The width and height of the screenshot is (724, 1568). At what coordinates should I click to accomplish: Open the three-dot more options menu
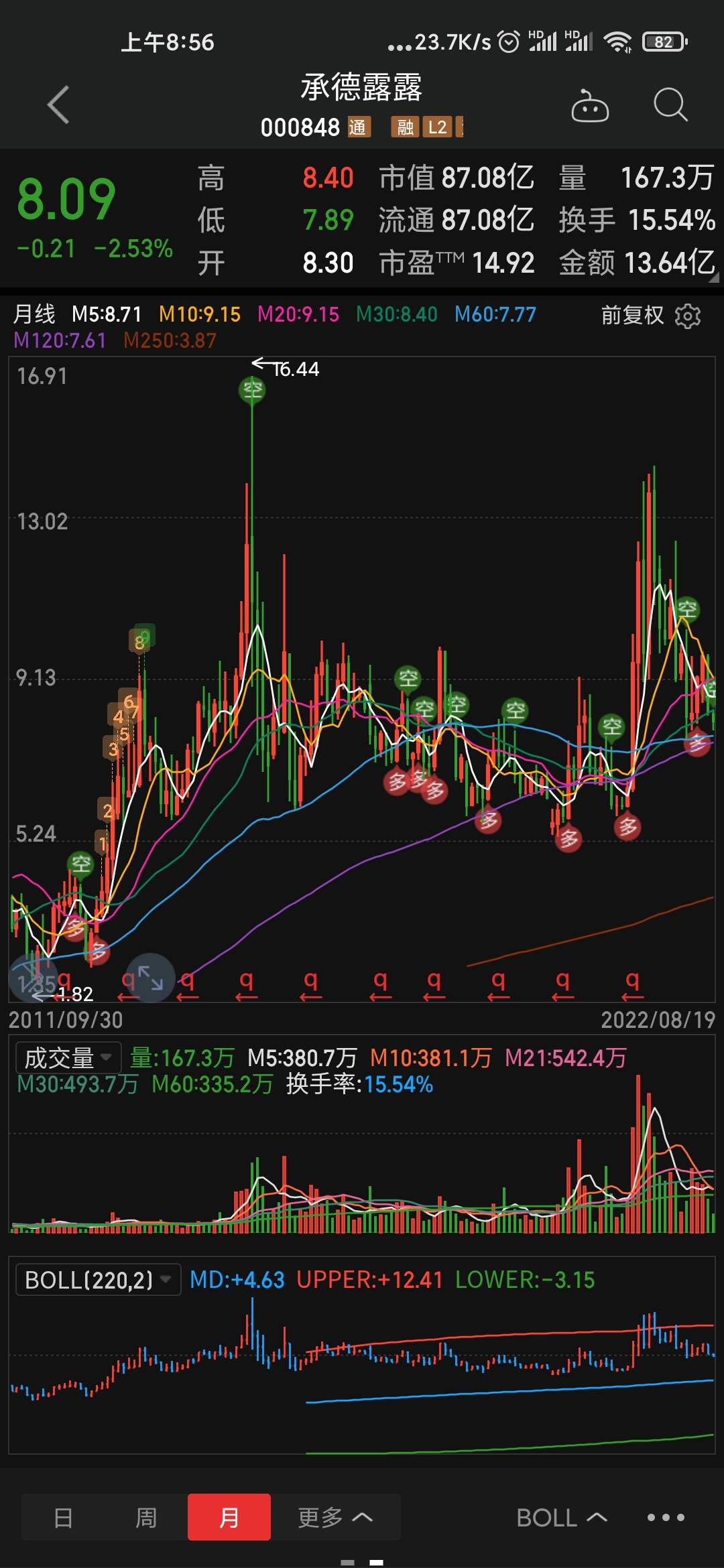pyautogui.click(x=666, y=1517)
